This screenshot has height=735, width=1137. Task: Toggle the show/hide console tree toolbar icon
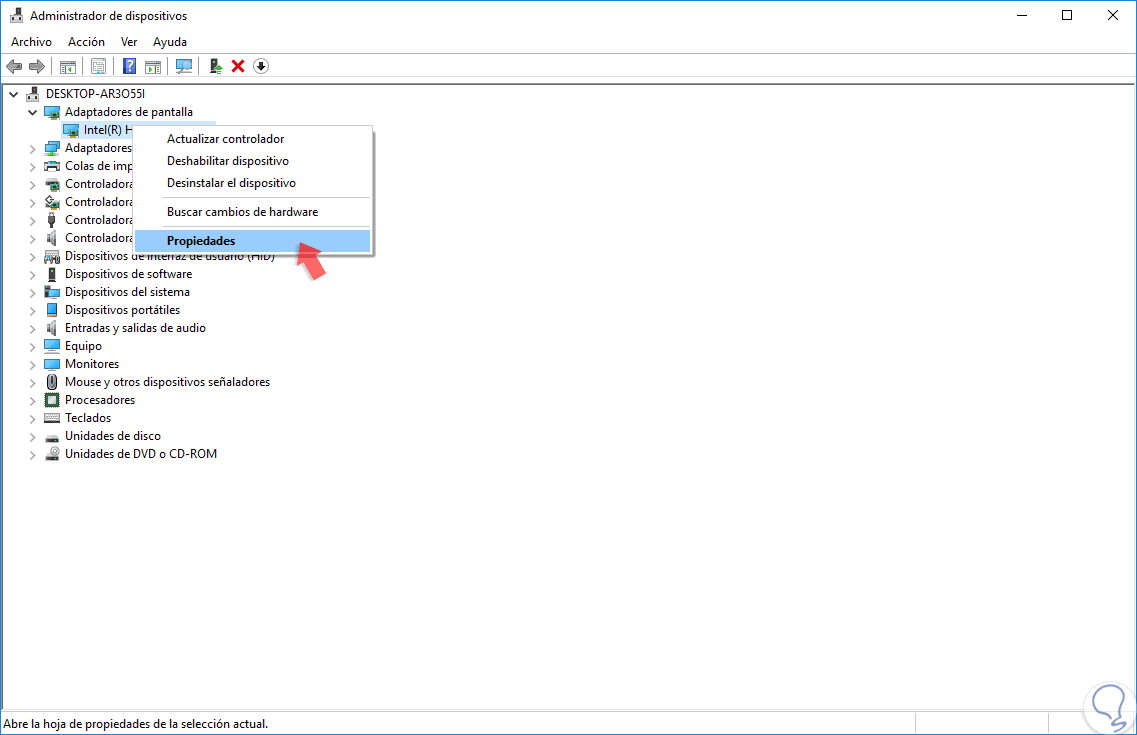[67, 67]
